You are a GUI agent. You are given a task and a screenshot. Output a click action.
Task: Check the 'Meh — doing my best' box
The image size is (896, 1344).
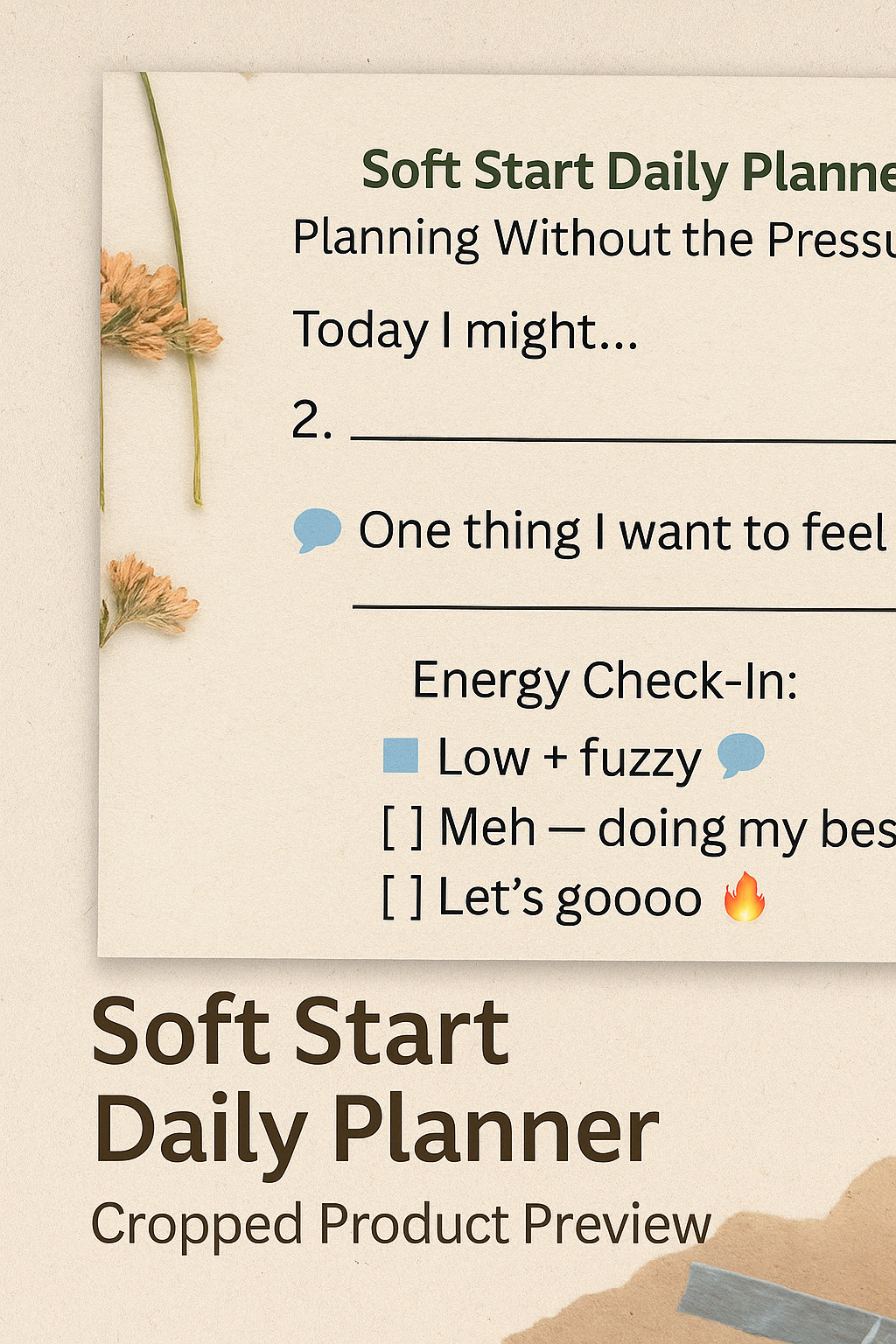(x=402, y=828)
